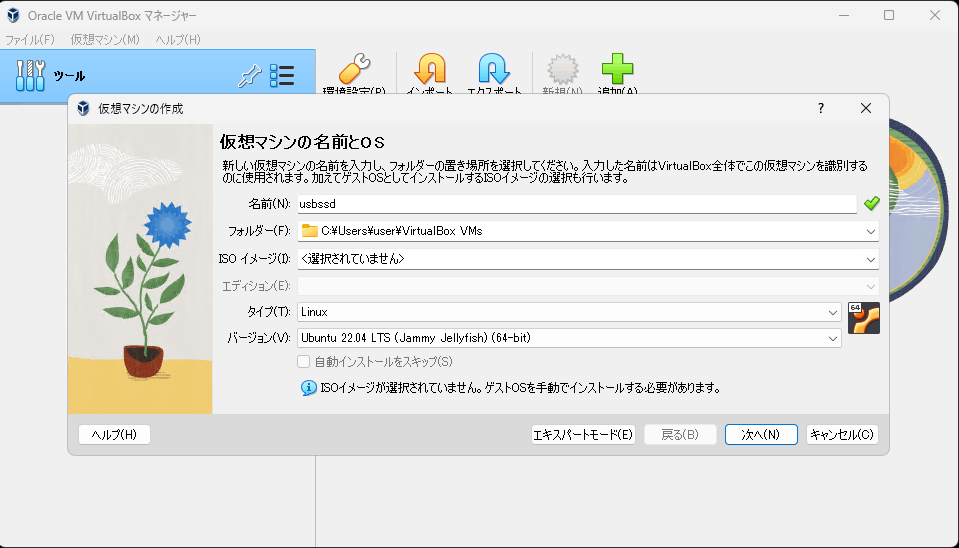
Task: Click the 次へ(N) button
Action: [761, 435]
